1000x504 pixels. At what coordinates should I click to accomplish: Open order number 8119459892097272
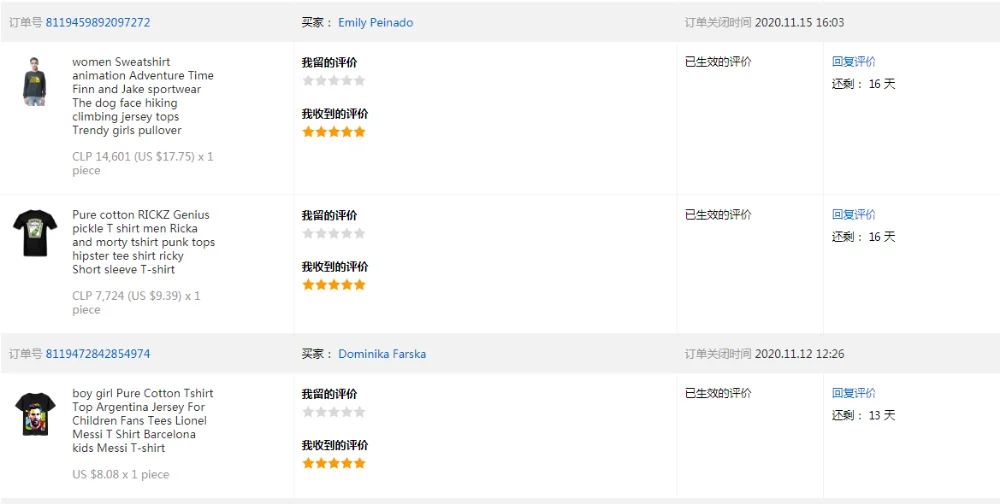[98, 22]
